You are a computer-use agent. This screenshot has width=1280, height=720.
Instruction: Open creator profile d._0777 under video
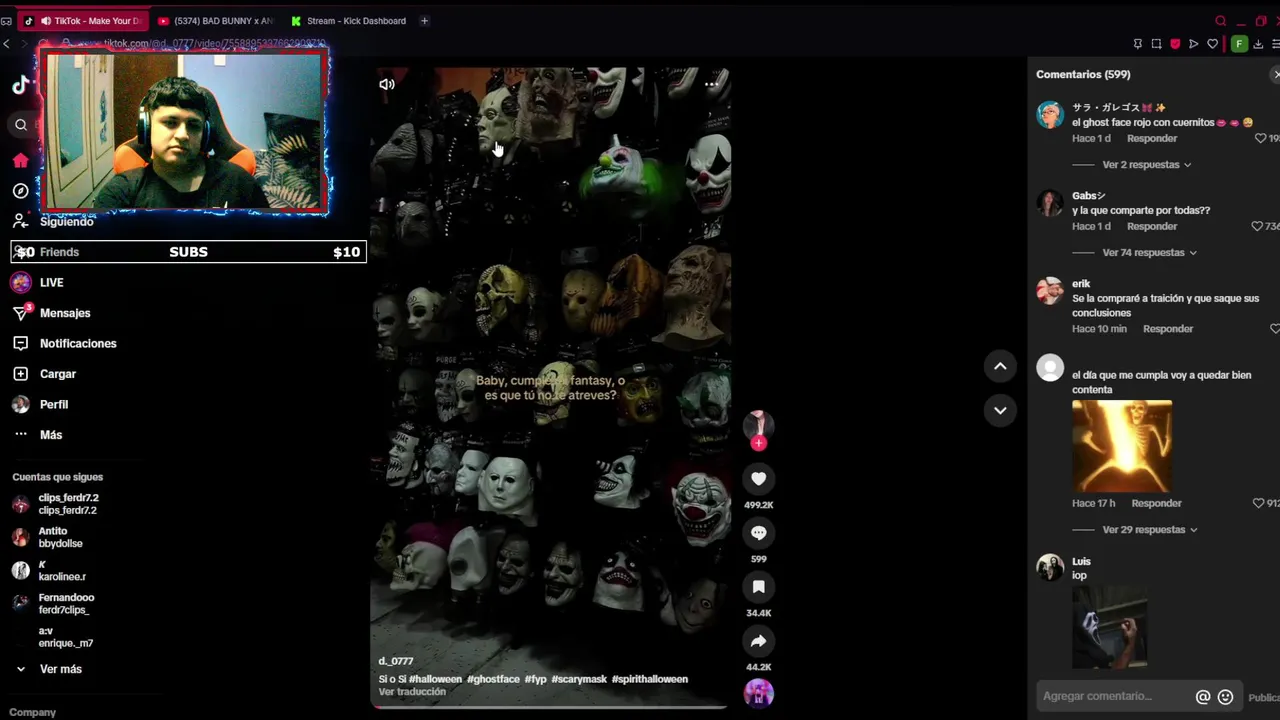[396, 661]
